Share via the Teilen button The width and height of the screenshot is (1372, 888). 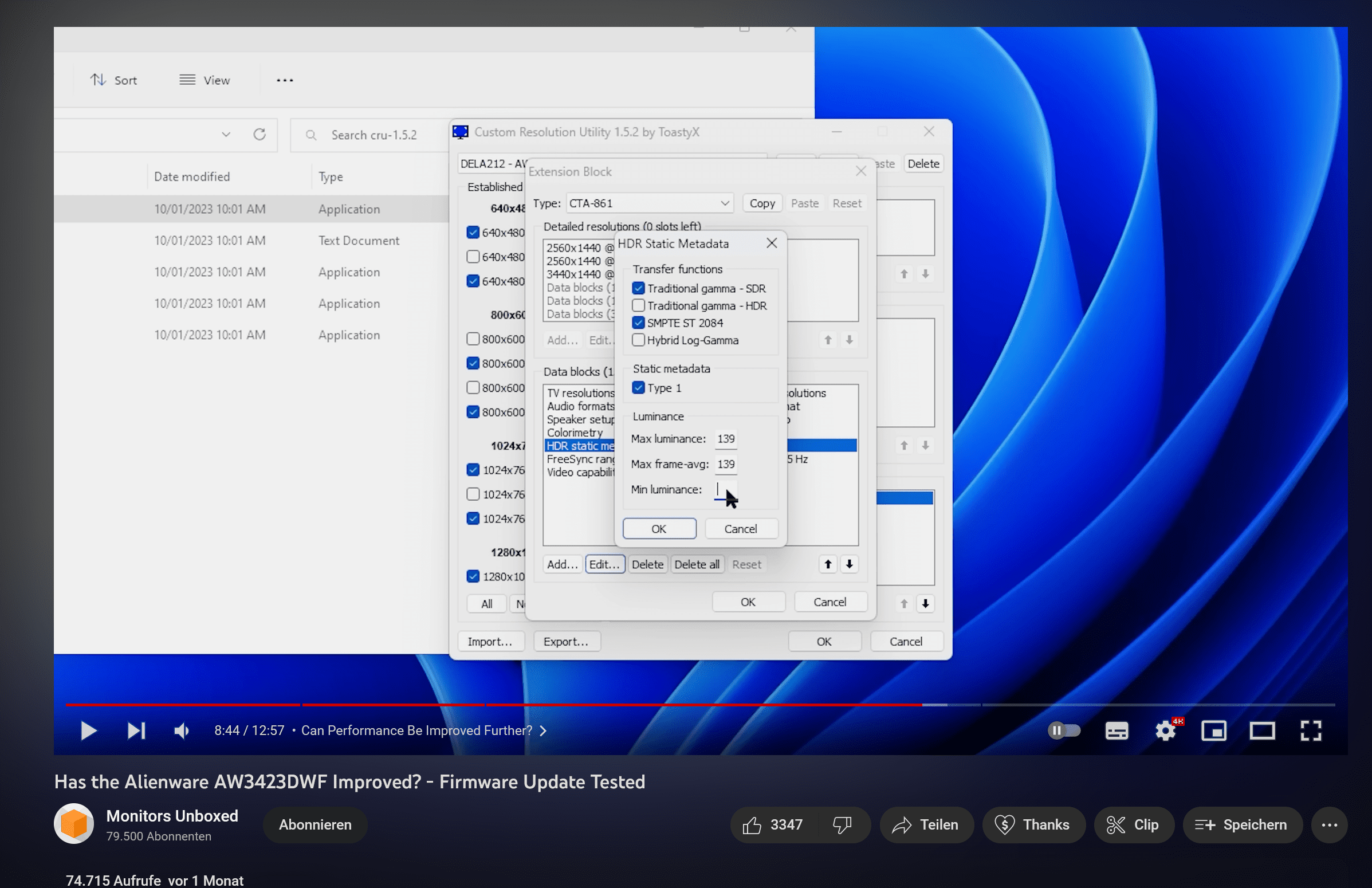[926, 825]
